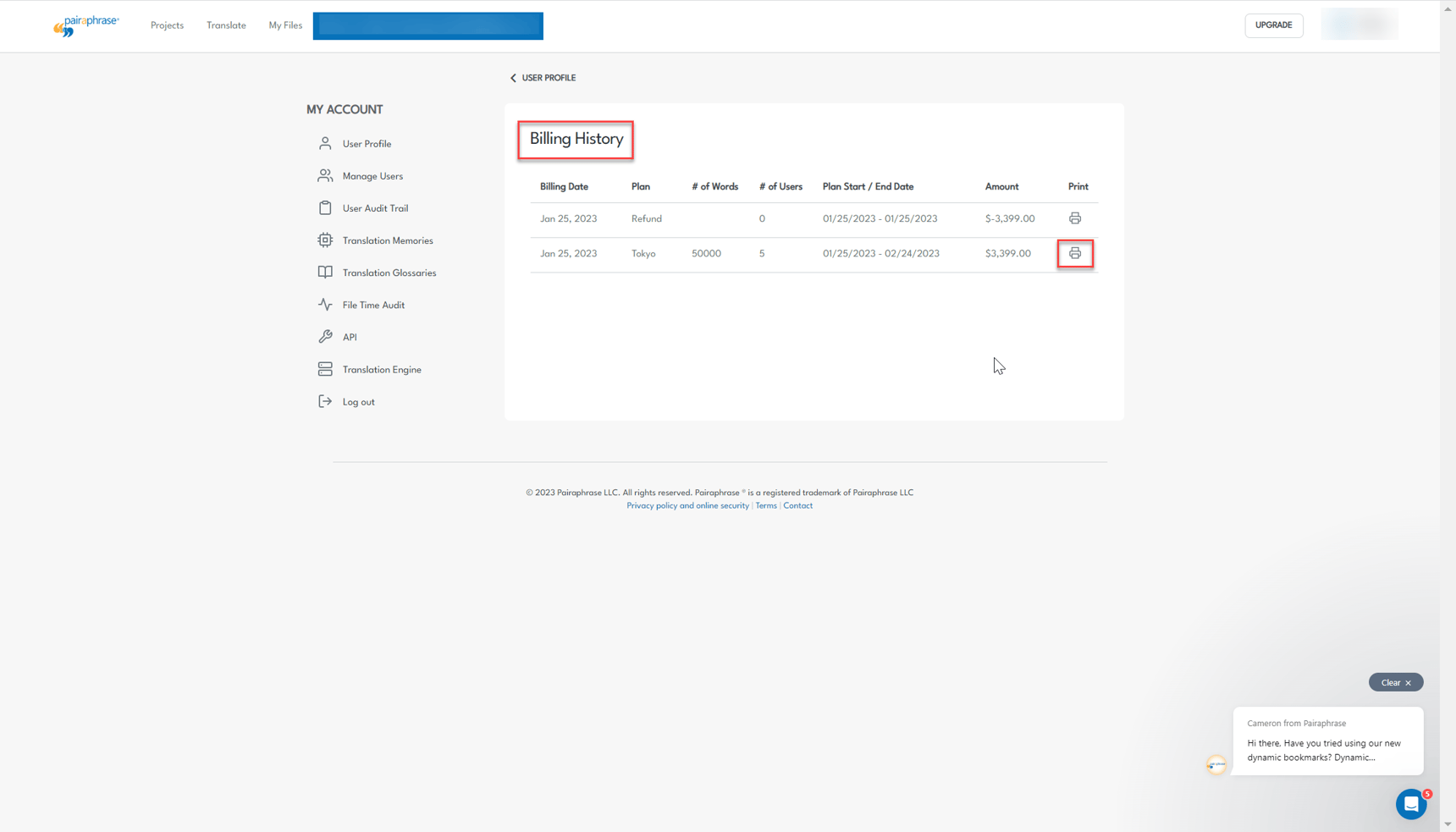Log out using the sidebar exit icon
Screen dimensions: 1456x832
click(x=325, y=400)
